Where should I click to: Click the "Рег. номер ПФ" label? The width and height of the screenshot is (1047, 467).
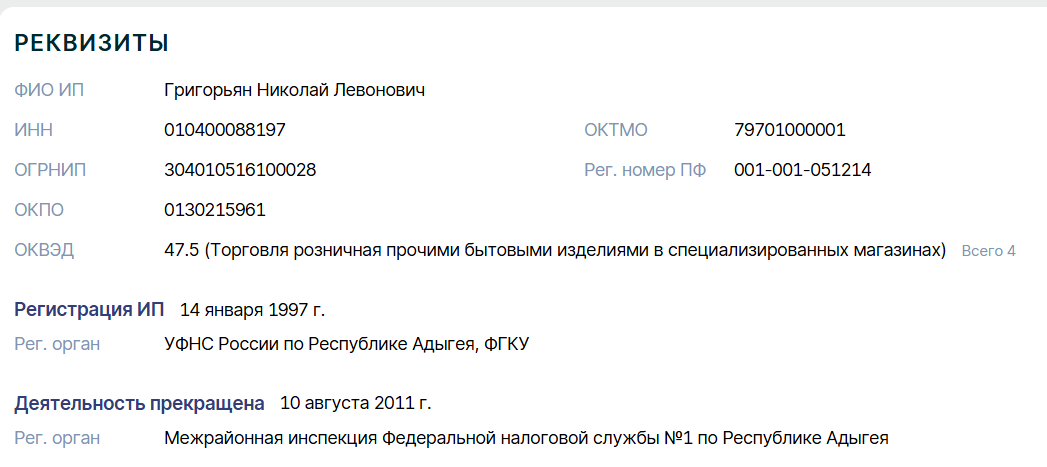(645, 170)
